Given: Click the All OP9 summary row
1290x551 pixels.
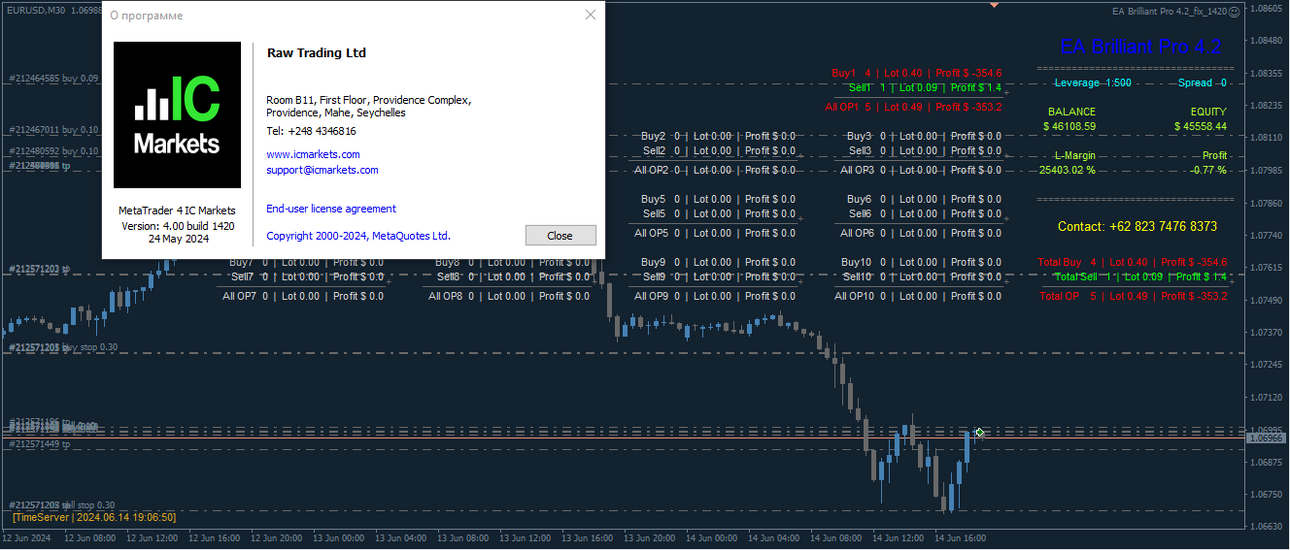Looking at the screenshot, I should (715, 296).
